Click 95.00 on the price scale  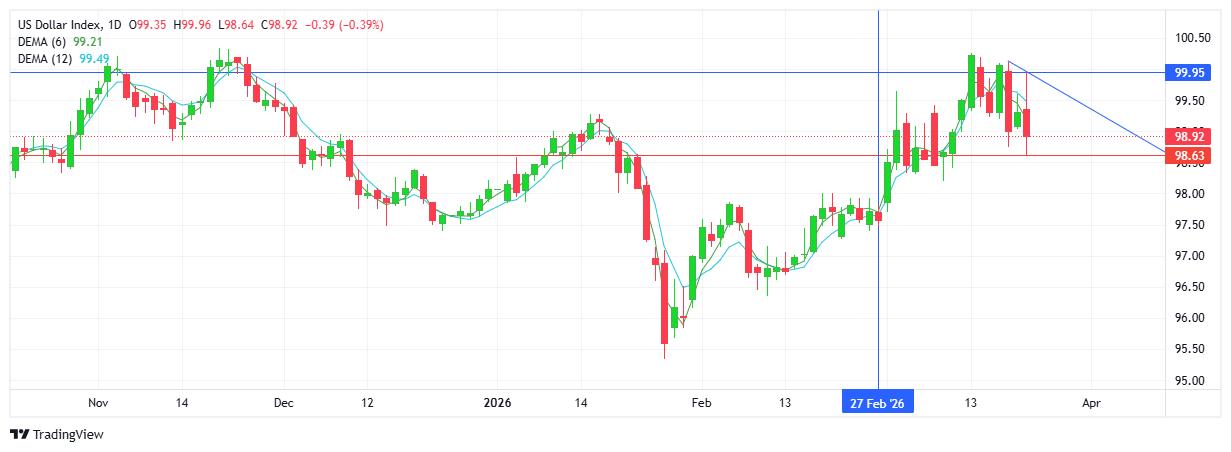(x=1190, y=380)
